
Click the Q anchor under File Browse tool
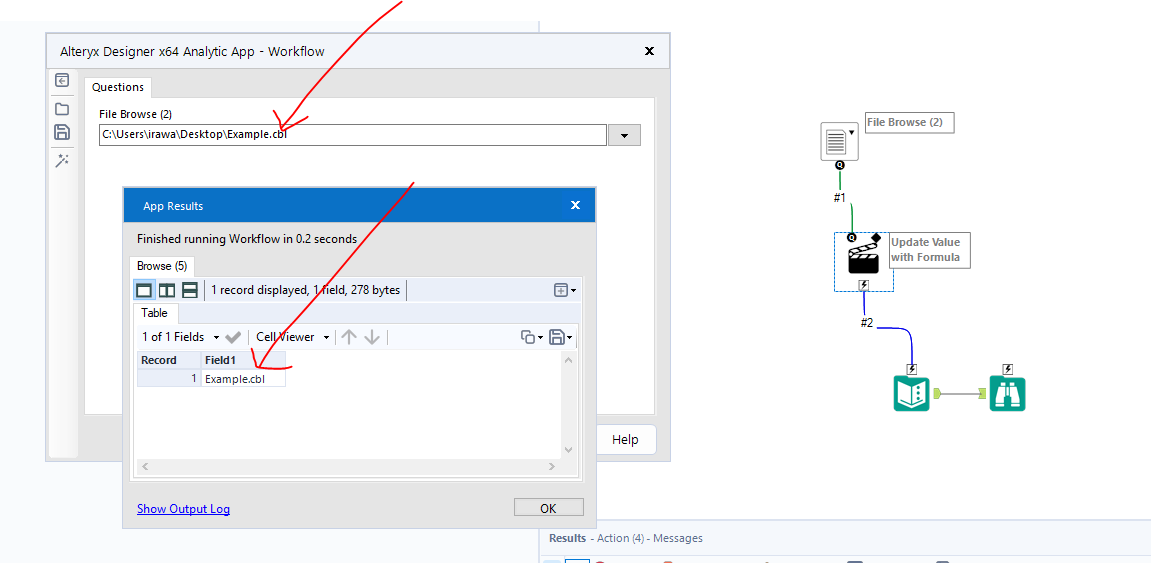pyautogui.click(x=840, y=165)
